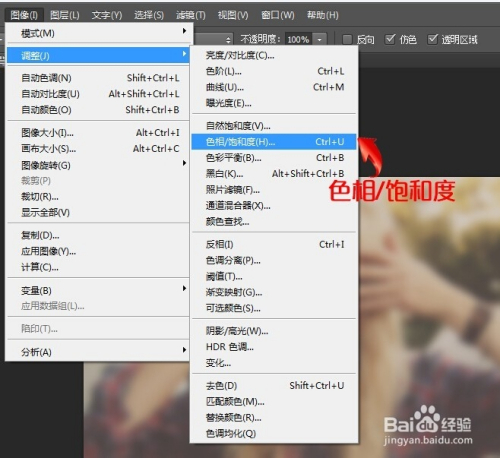Toggle the 仿色 checkbox
The height and width of the screenshot is (458, 500).
(390, 39)
